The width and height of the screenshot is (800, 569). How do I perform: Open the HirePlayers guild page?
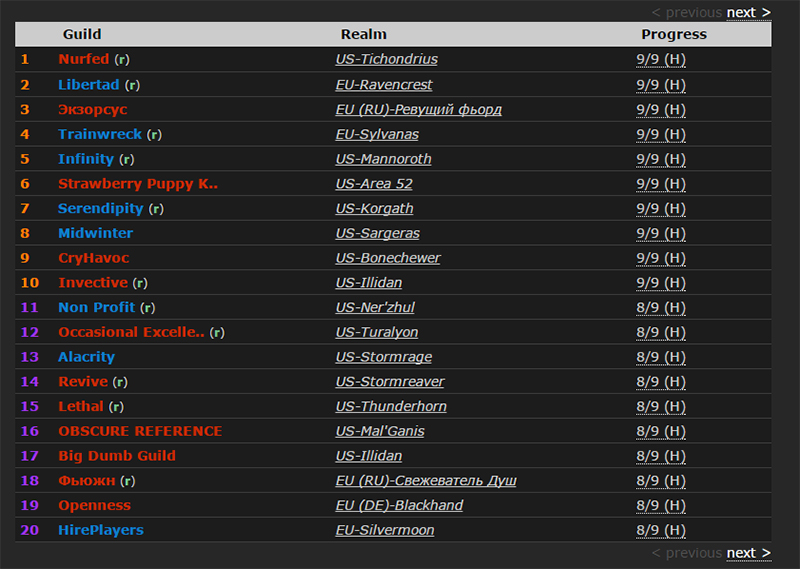101,530
